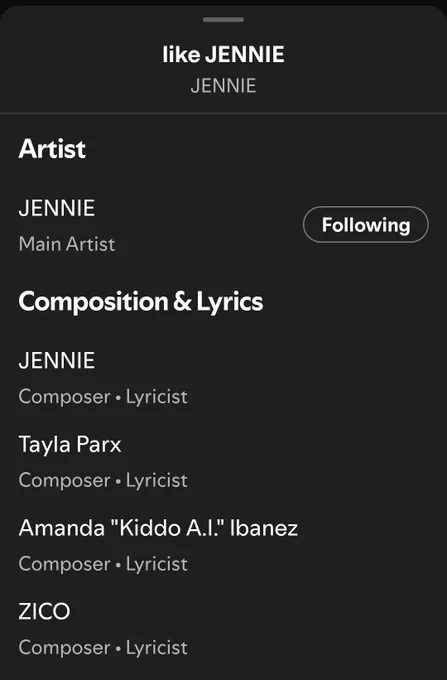Tap the Composer role beneath Tayla Parx
The height and width of the screenshot is (680, 447).
[x=65, y=481]
